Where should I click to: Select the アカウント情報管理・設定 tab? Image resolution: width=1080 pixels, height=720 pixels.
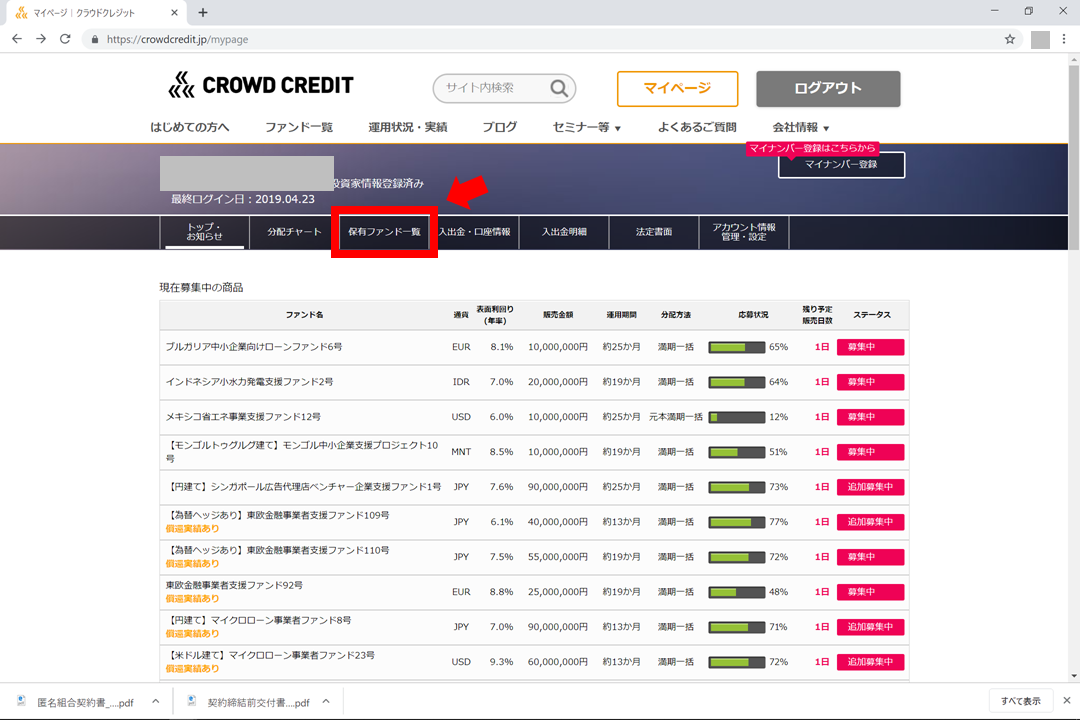[744, 232]
